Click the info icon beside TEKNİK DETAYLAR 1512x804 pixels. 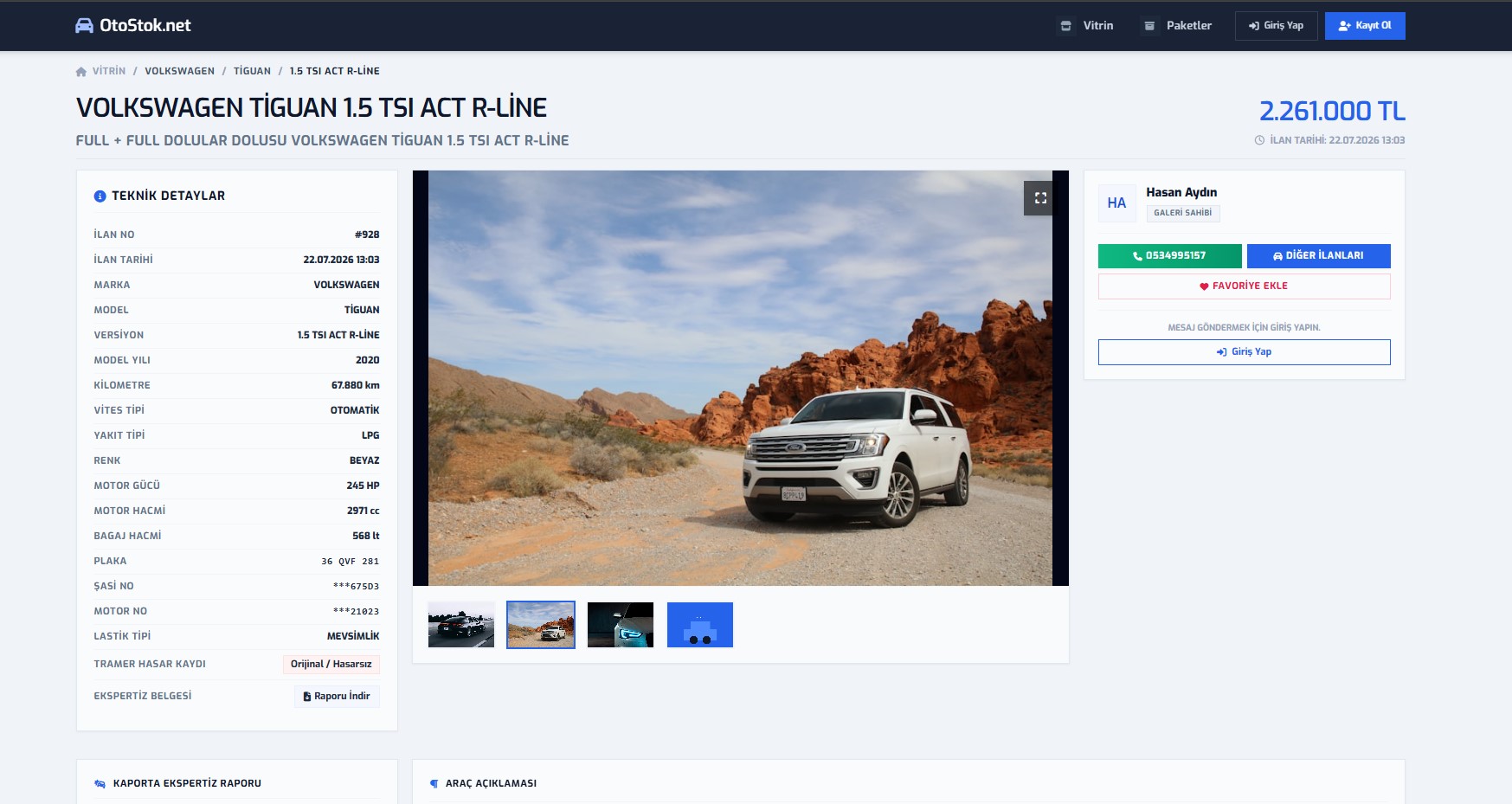point(100,196)
